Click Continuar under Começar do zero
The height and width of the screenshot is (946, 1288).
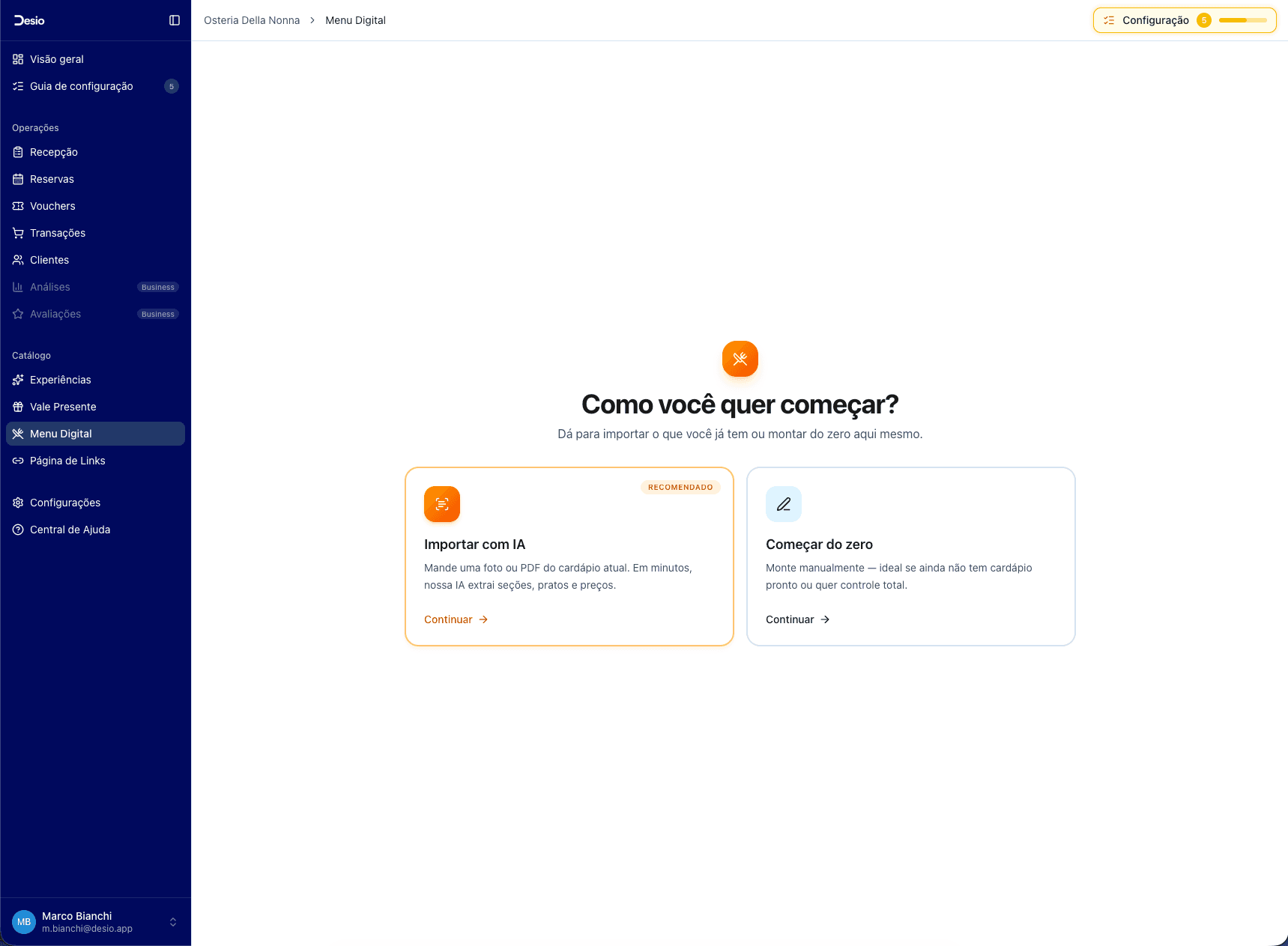click(x=797, y=619)
